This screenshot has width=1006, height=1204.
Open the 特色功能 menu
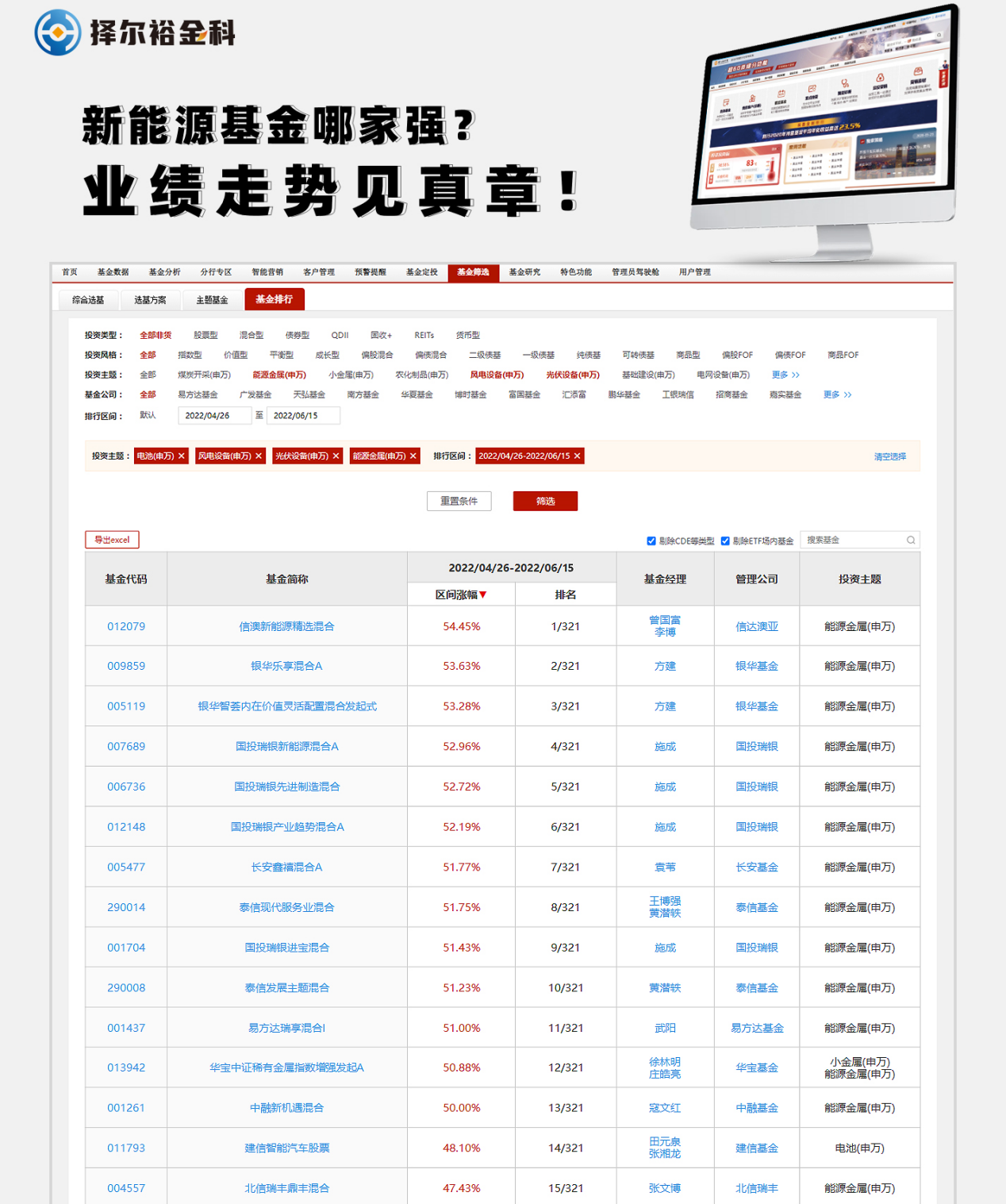(x=576, y=272)
